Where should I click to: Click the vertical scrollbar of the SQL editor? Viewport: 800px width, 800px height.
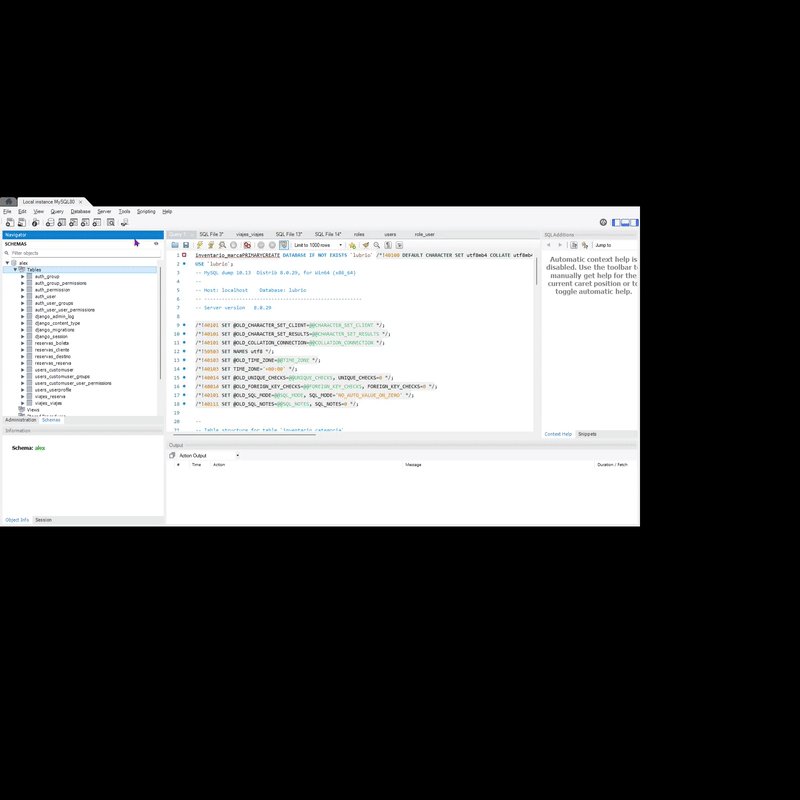536,272
